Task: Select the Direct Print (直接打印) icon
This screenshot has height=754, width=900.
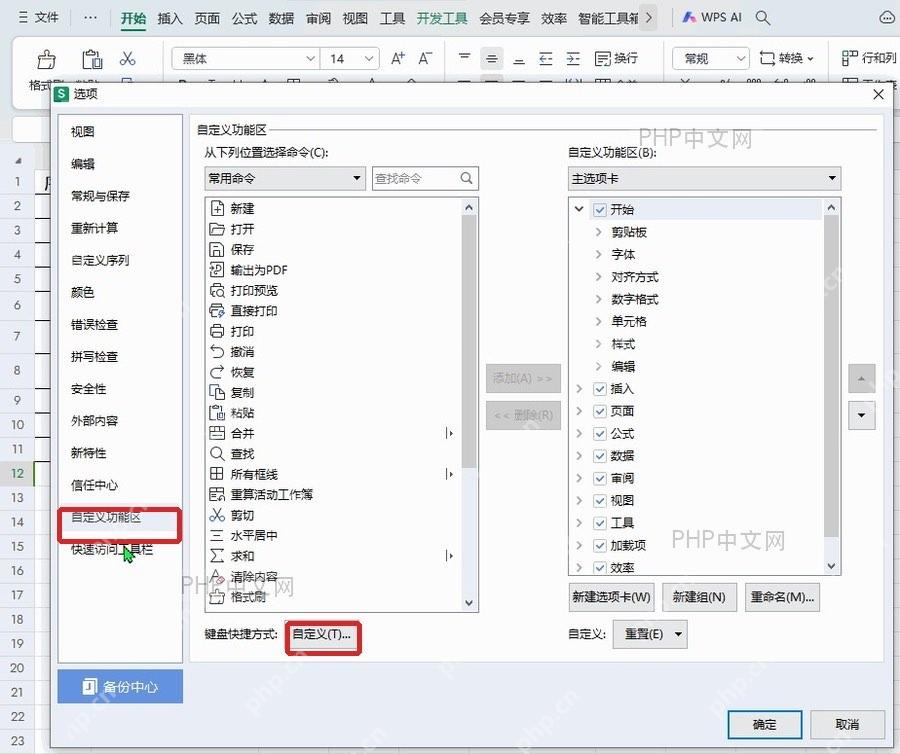Action: 217,311
